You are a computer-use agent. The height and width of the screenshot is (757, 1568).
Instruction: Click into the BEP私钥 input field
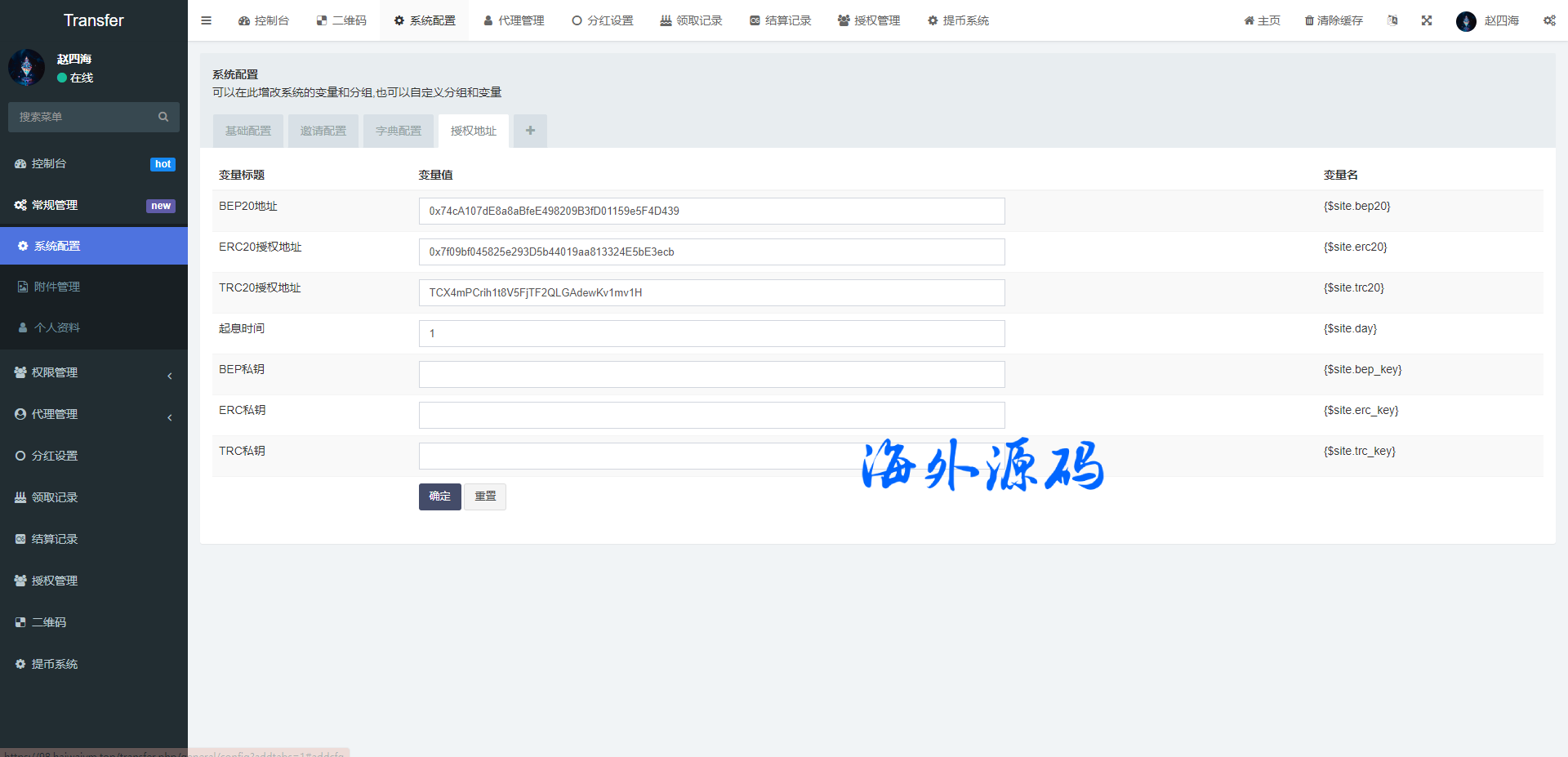[x=711, y=374]
